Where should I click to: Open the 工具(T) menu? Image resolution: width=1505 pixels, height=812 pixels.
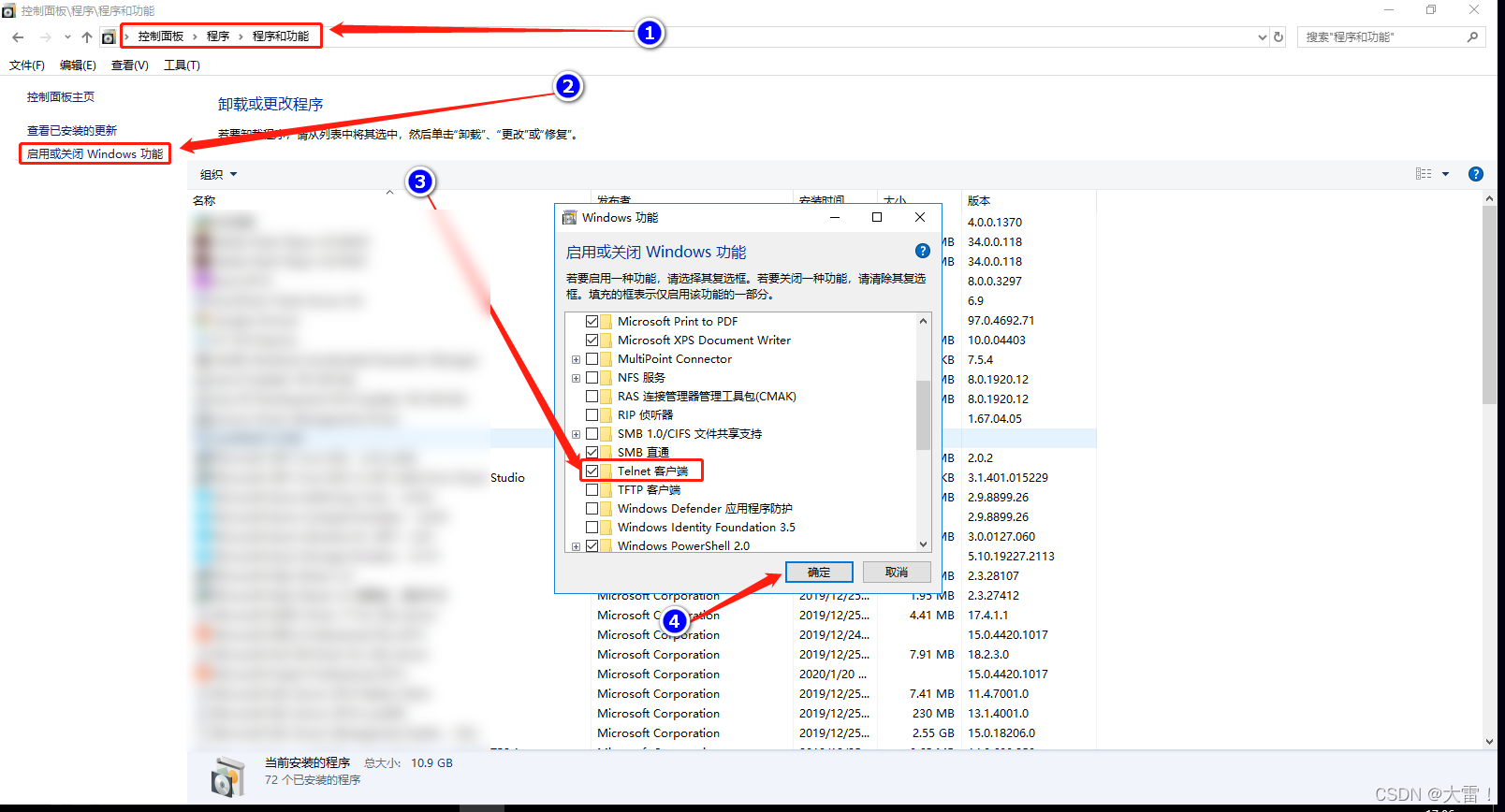182,65
